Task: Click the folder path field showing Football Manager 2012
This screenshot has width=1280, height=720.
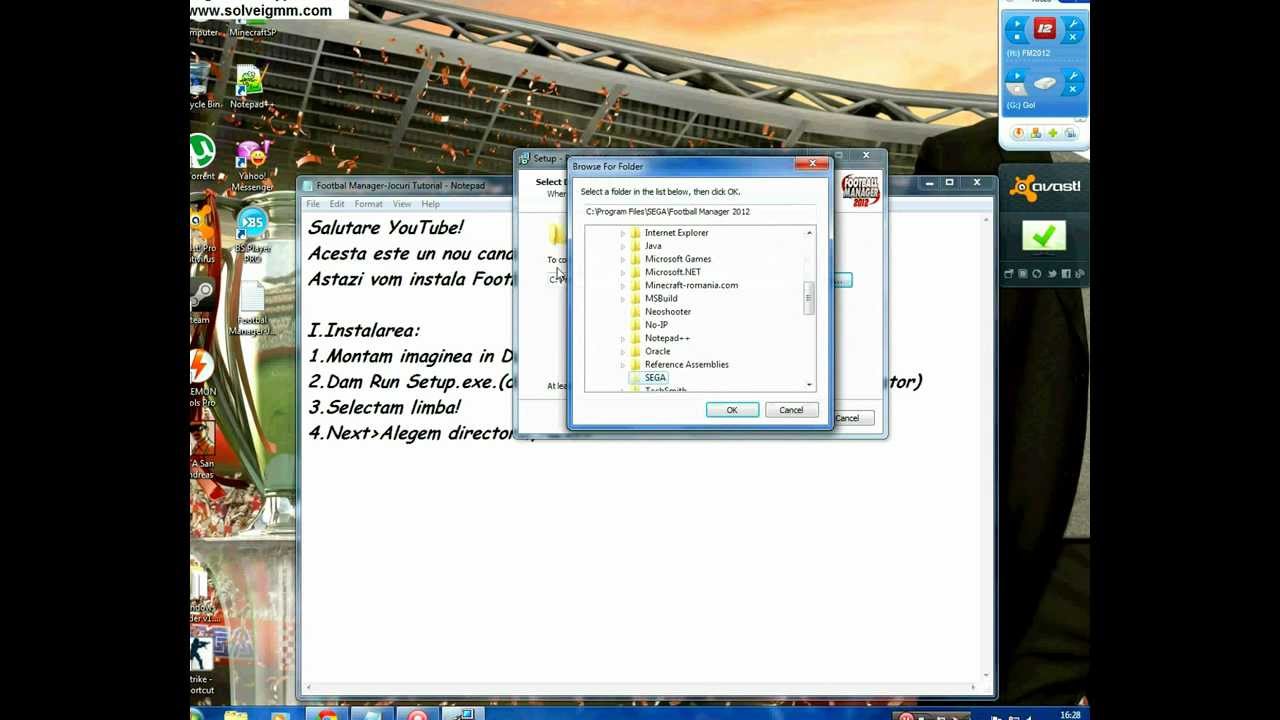Action: tap(700, 212)
